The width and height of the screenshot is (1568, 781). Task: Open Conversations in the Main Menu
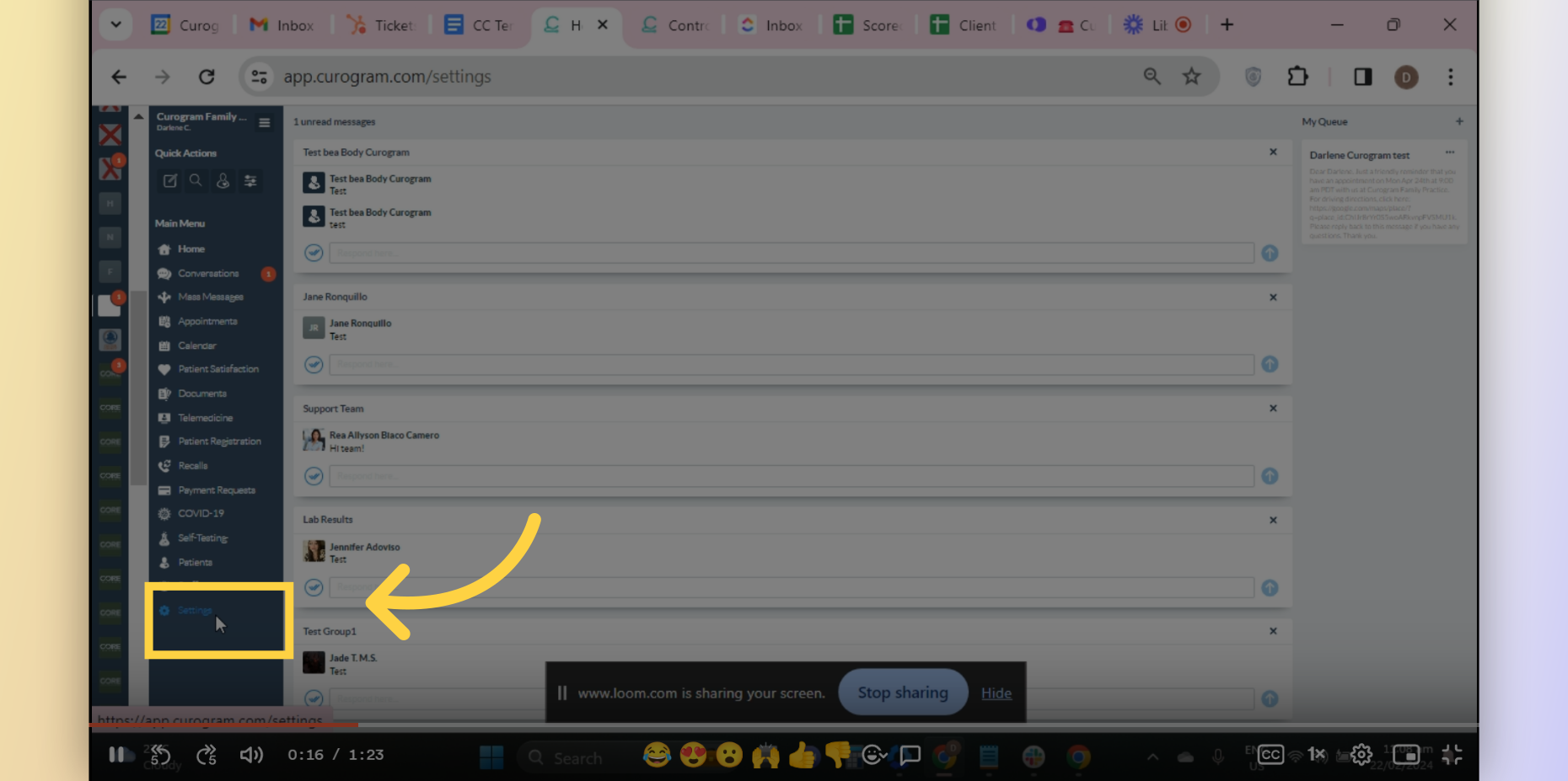click(208, 274)
